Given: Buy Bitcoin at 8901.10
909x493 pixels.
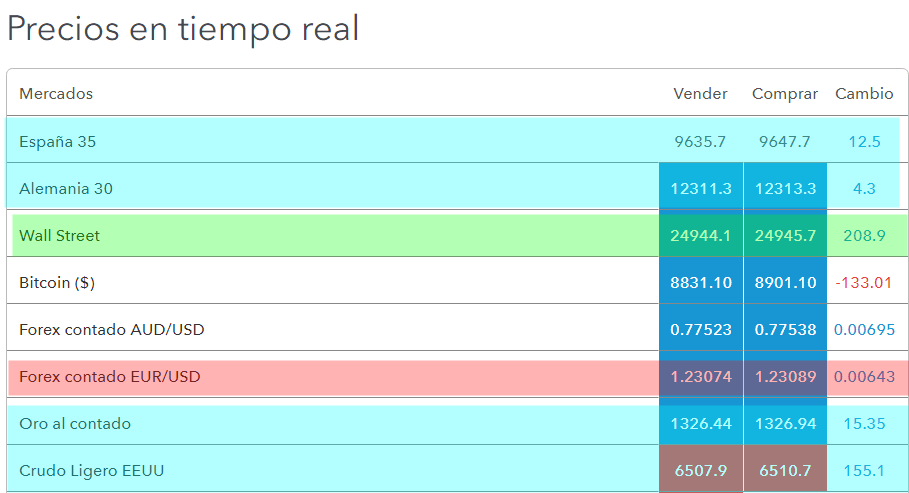Looking at the screenshot, I should point(785,283).
